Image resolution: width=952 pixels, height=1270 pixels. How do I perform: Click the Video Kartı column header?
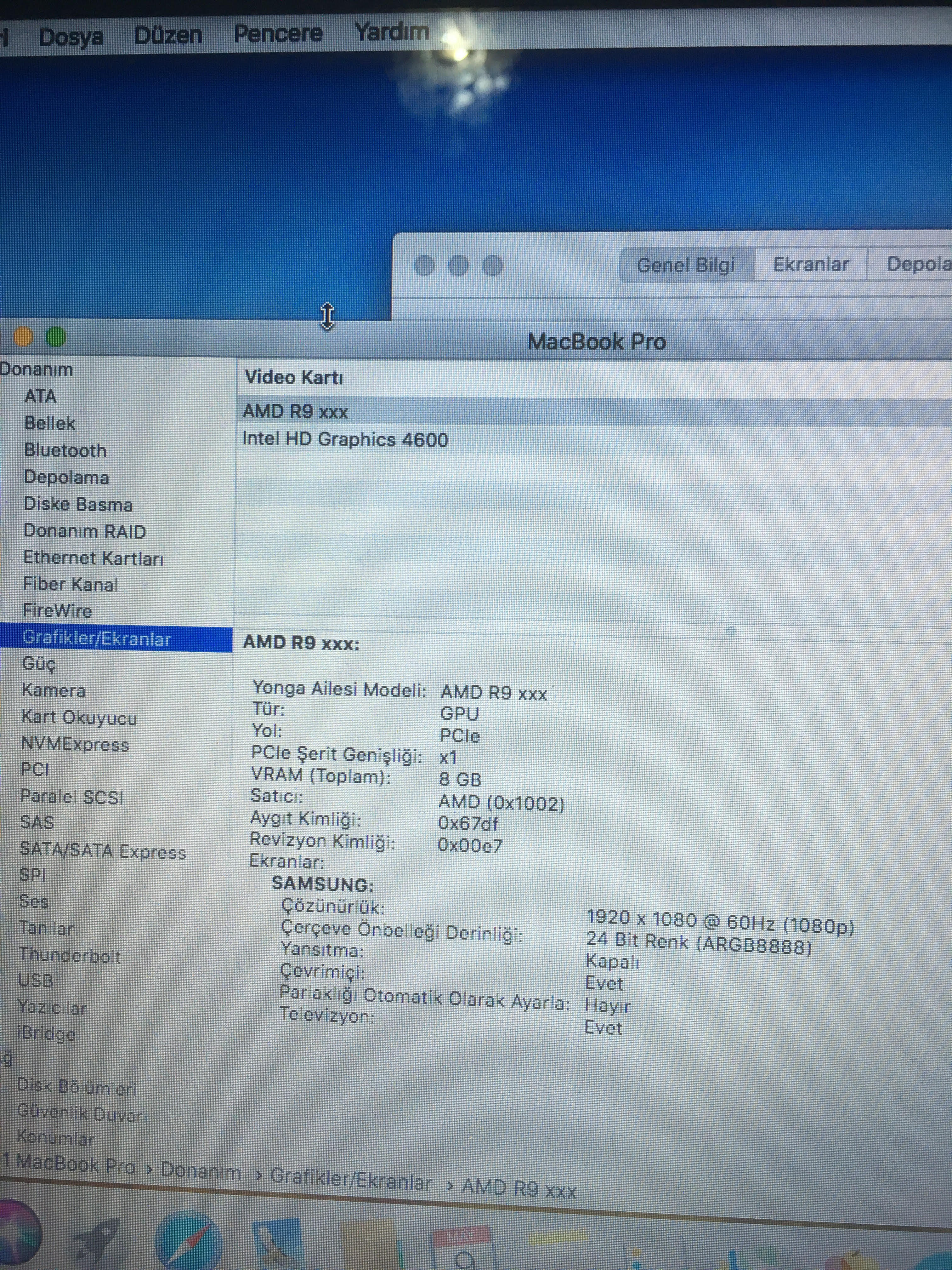pyautogui.click(x=294, y=377)
